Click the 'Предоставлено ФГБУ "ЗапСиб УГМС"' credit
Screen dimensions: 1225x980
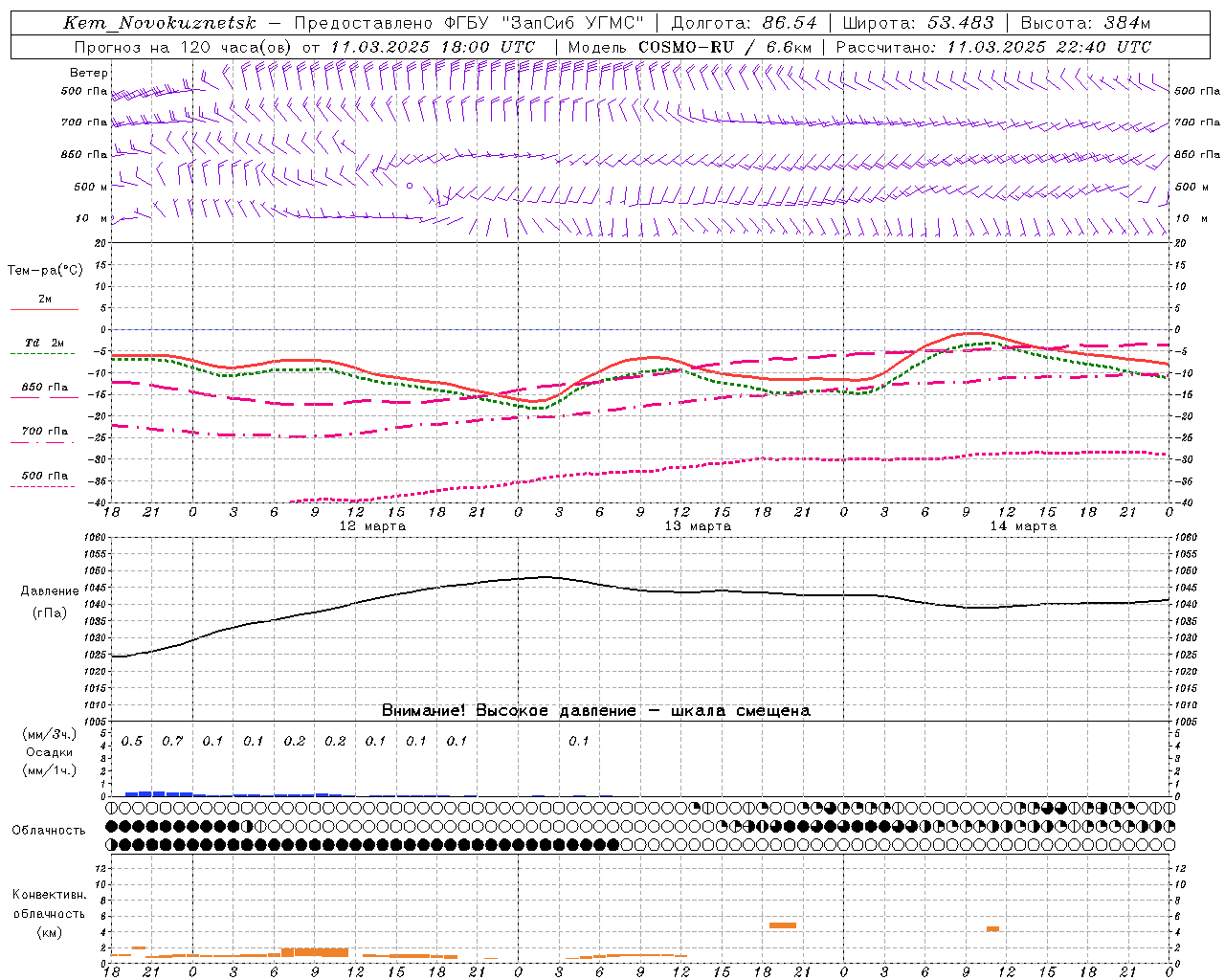(469, 23)
